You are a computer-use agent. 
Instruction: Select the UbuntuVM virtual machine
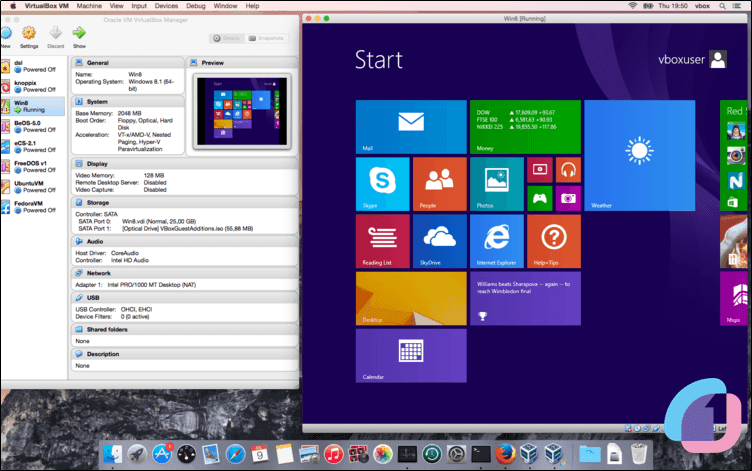pyautogui.click(x=33, y=187)
